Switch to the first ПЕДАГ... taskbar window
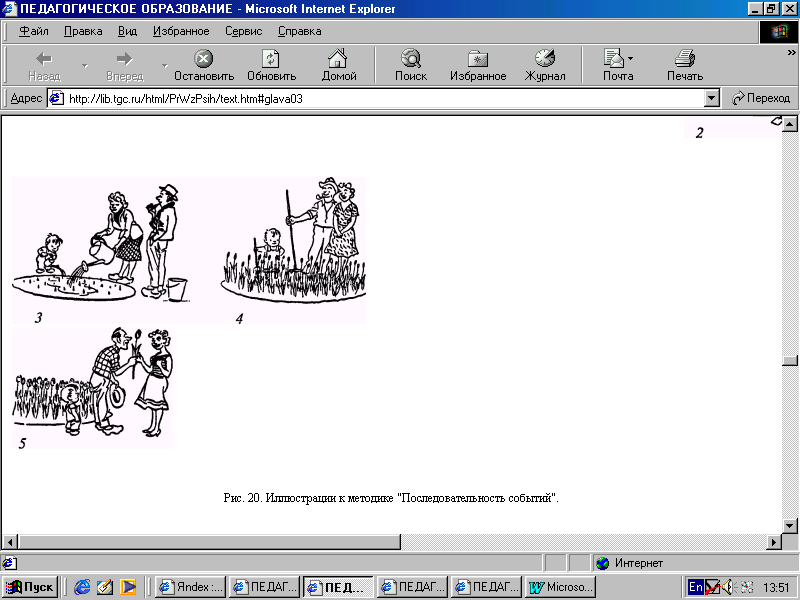 pyautogui.click(x=264, y=587)
